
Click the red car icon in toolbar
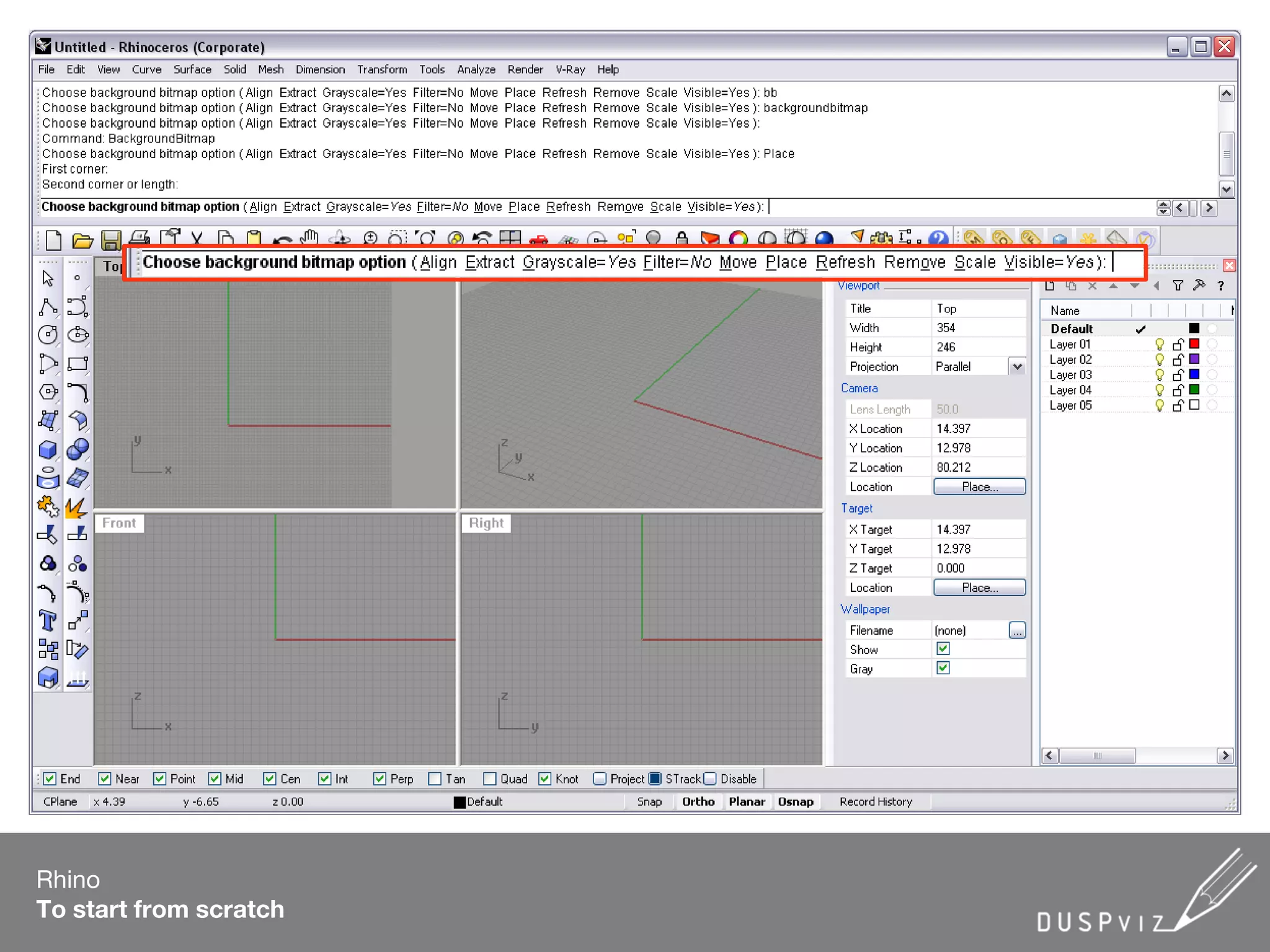pos(538,239)
